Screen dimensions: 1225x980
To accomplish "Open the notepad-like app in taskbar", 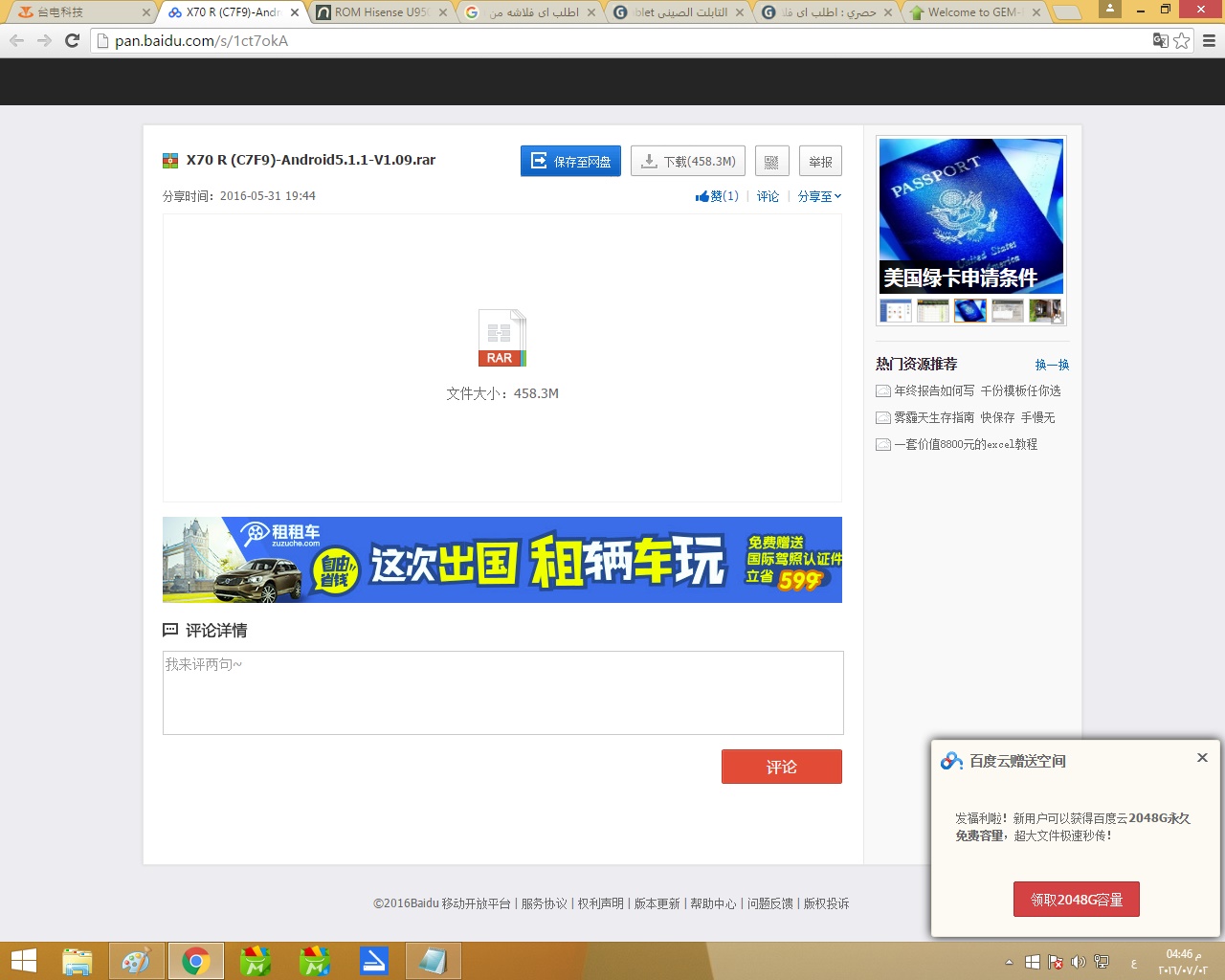I will coord(433,961).
